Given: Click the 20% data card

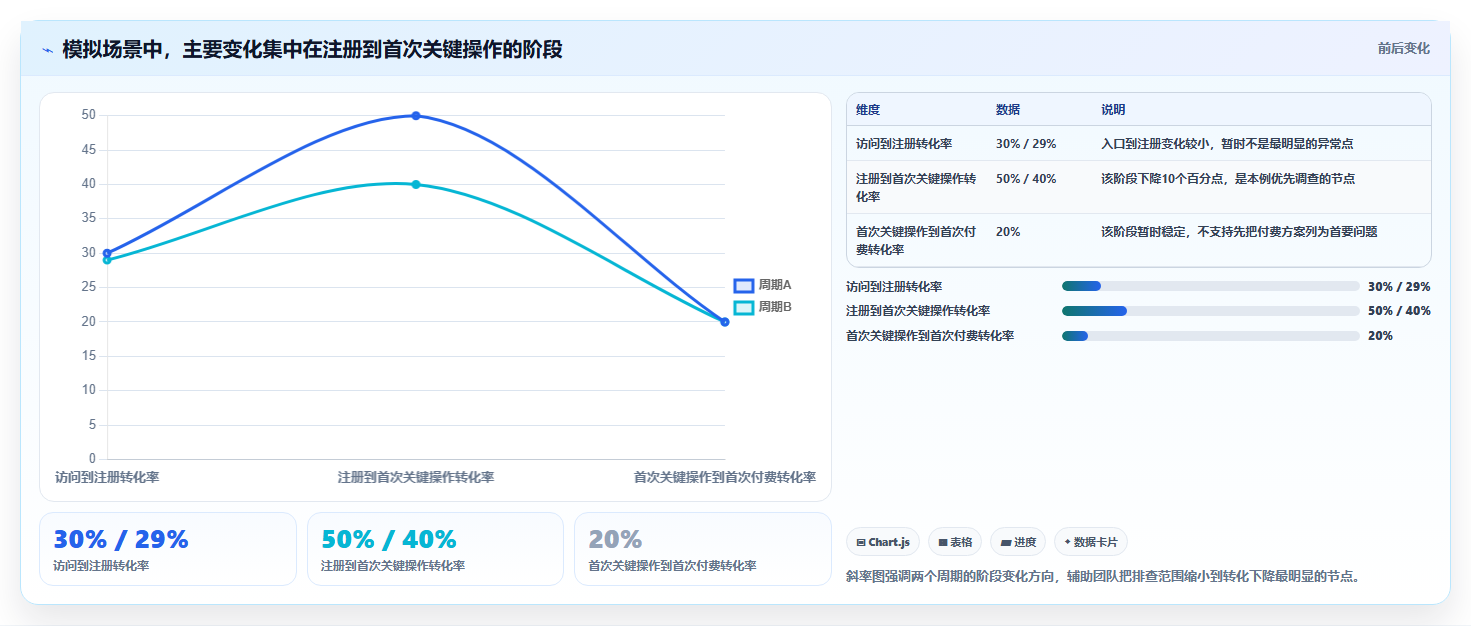Looking at the screenshot, I should (x=703, y=549).
